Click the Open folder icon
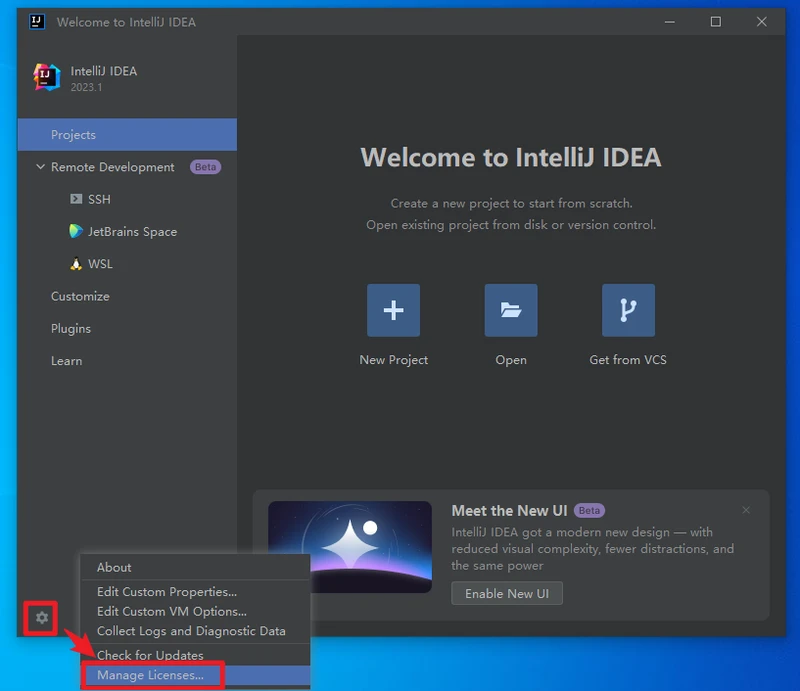 (x=511, y=310)
